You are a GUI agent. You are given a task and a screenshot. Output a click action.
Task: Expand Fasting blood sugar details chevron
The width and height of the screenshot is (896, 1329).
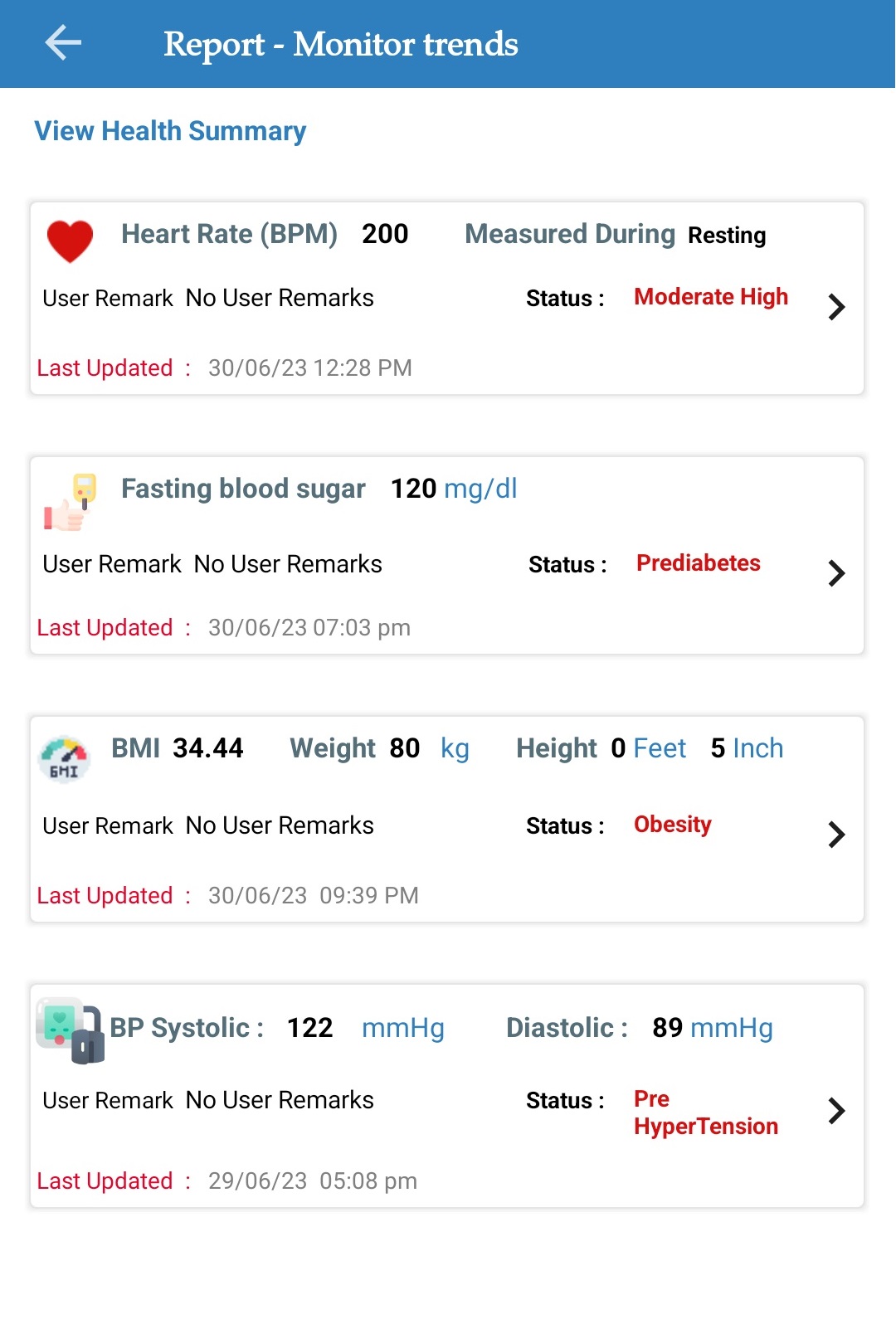coord(836,573)
